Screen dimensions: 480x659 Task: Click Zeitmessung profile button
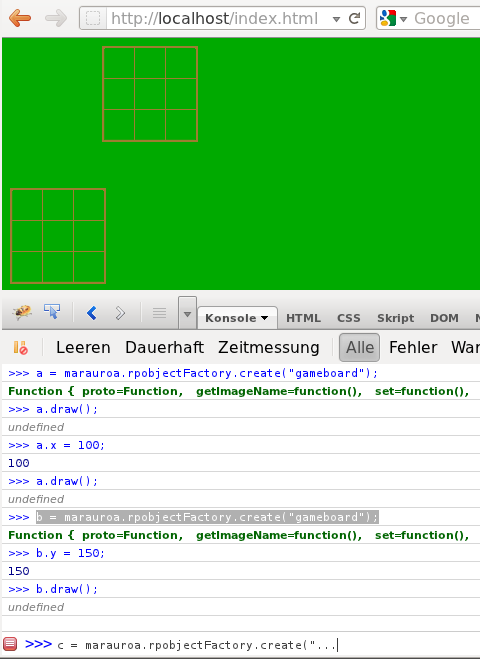point(269,348)
